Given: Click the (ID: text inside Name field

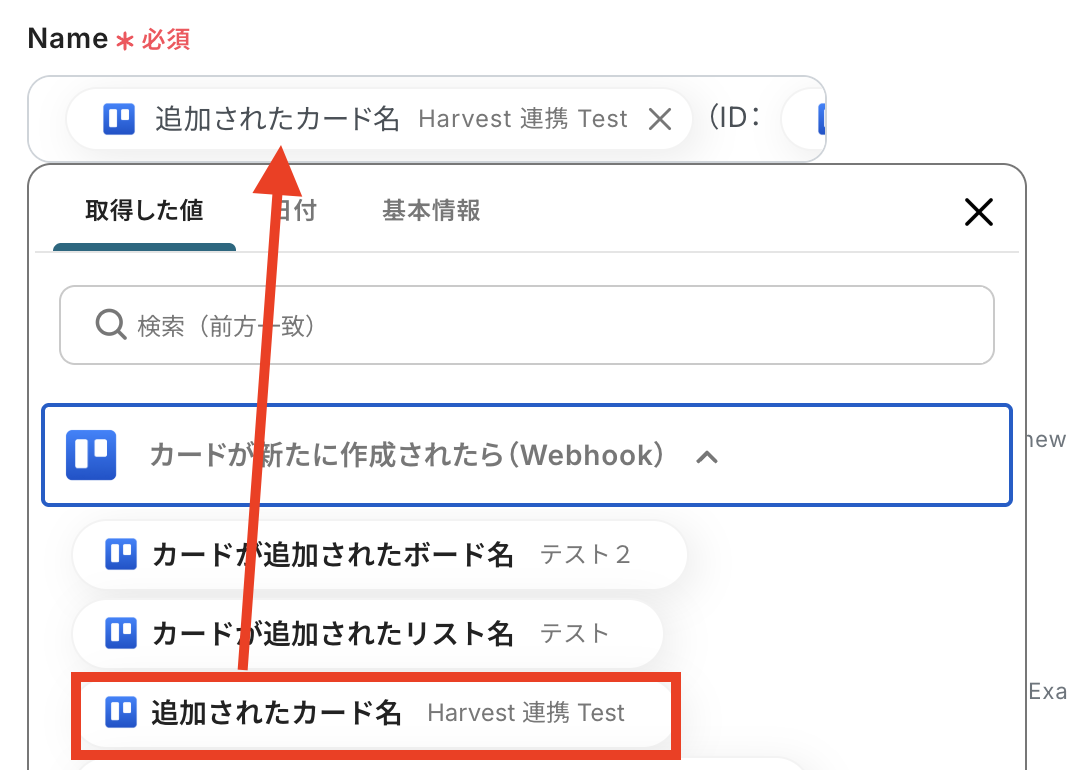Looking at the screenshot, I should pyautogui.click(x=734, y=118).
